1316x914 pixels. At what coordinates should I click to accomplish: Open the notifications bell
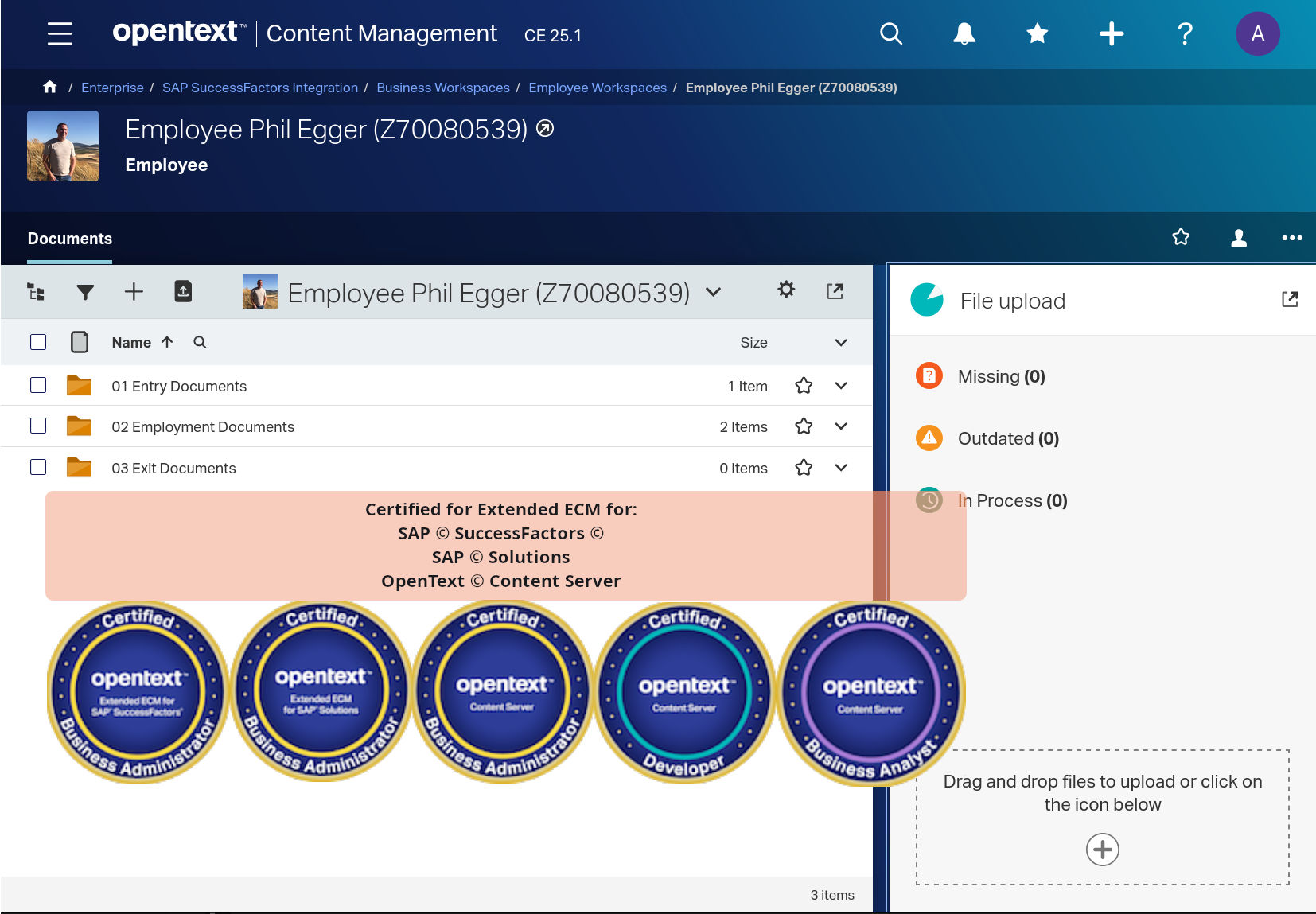(x=964, y=33)
